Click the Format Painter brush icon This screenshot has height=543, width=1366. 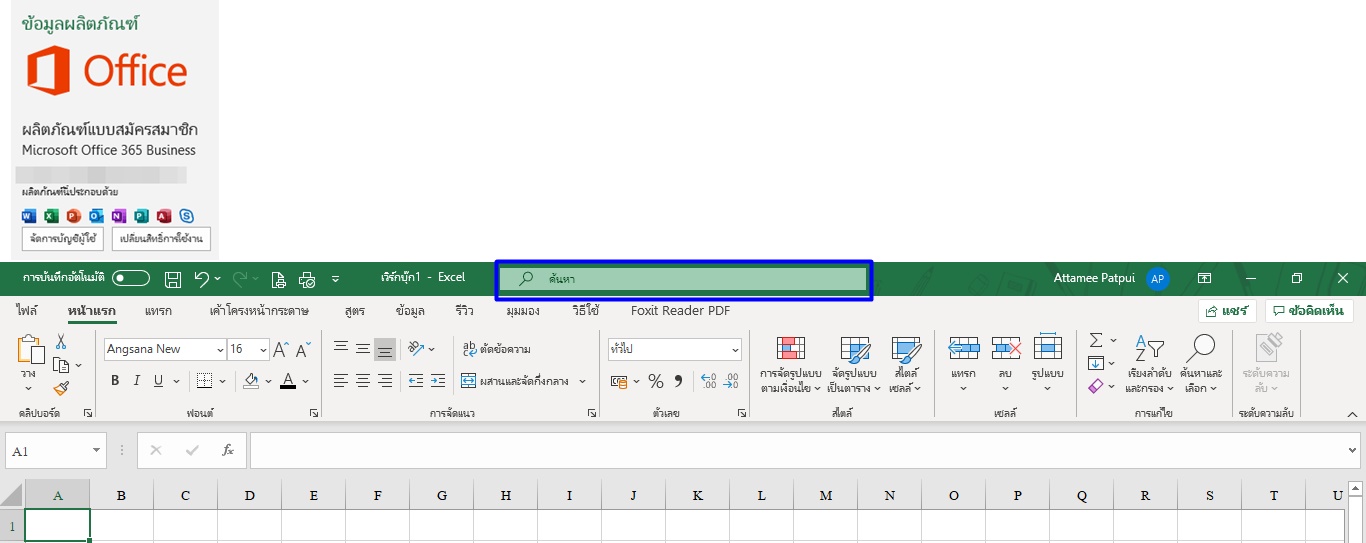tap(61, 388)
